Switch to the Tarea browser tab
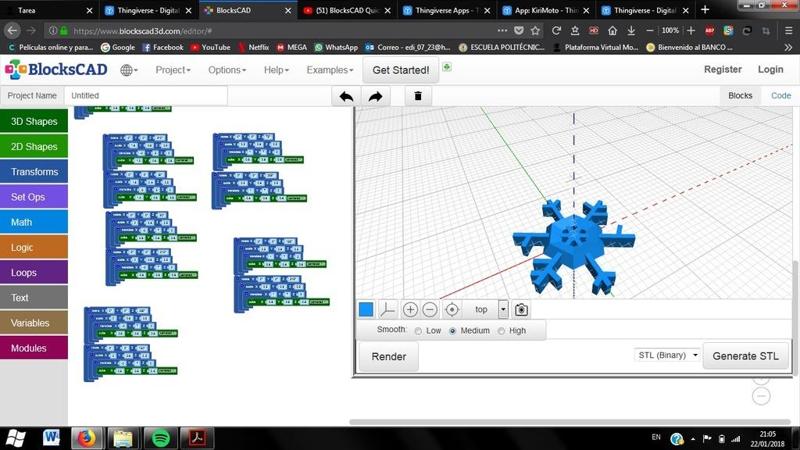Image resolution: width=800 pixels, height=450 pixels. click(x=47, y=10)
